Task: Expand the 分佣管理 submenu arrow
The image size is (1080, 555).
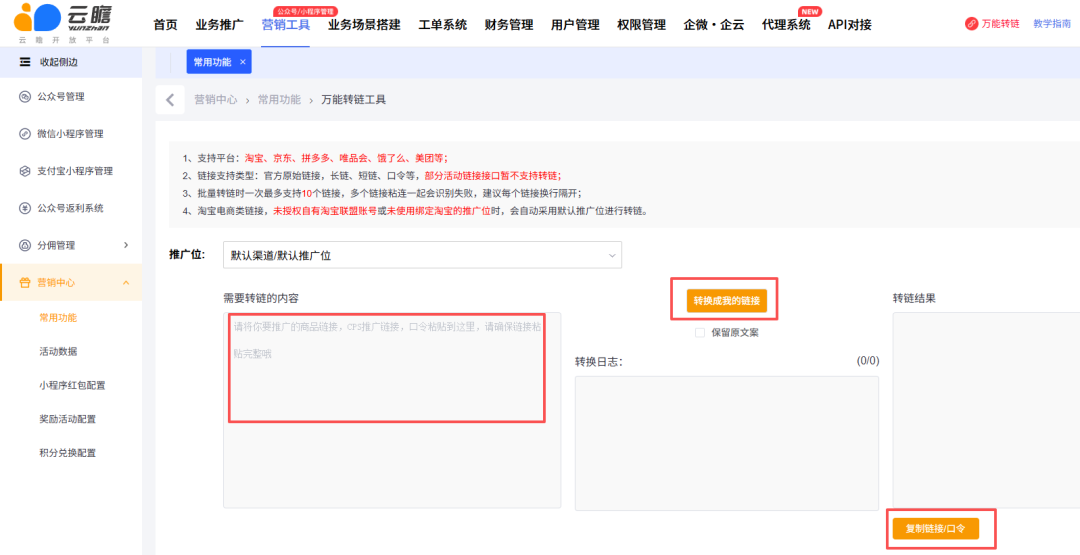Action: 126,245
